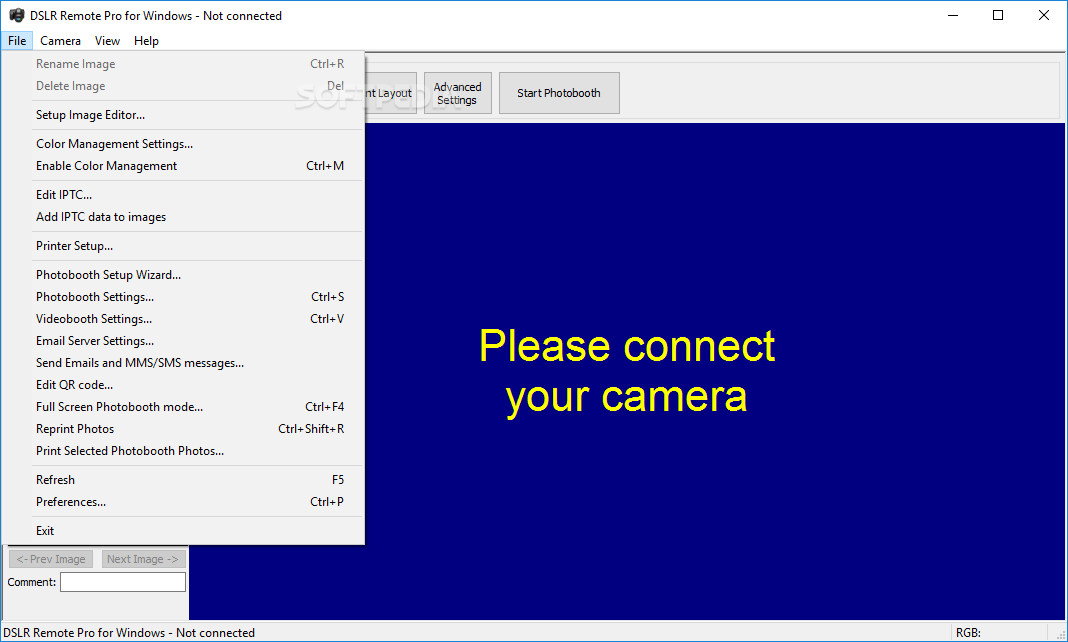Viewport: 1068px width, 642px height.
Task: Click Refresh in the File menu
Action: (x=183, y=480)
